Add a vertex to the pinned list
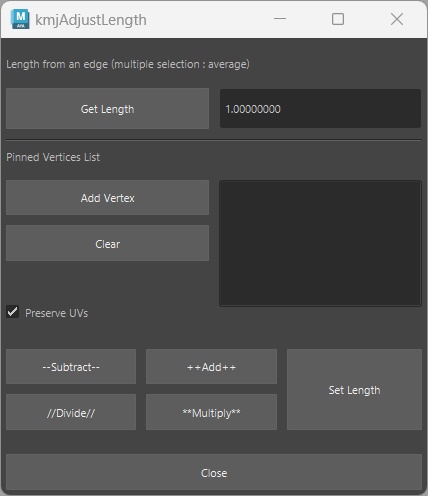This screenshot has width=428, height=496. [107, 198]
